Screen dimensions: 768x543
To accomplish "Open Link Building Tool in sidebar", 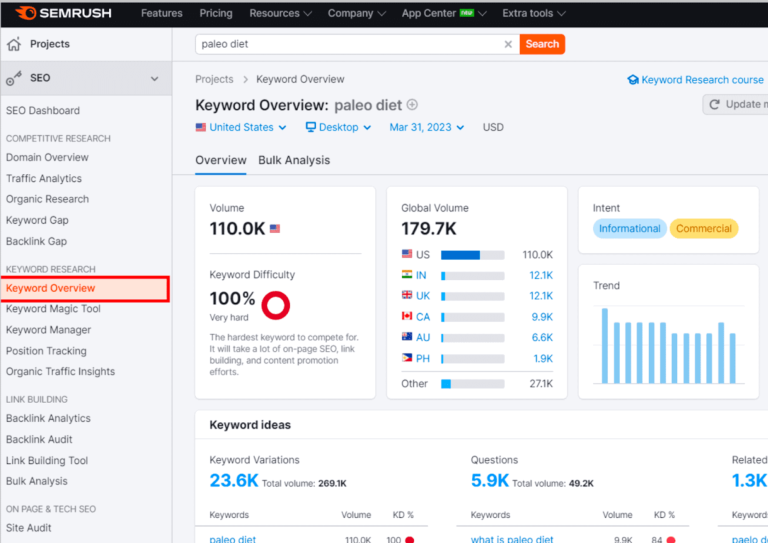I will coord(47,460).
